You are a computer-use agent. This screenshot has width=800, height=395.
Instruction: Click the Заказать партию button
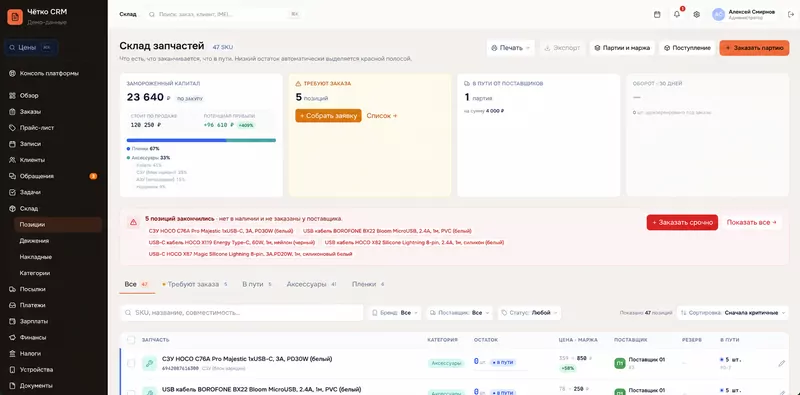pos(754,48)
